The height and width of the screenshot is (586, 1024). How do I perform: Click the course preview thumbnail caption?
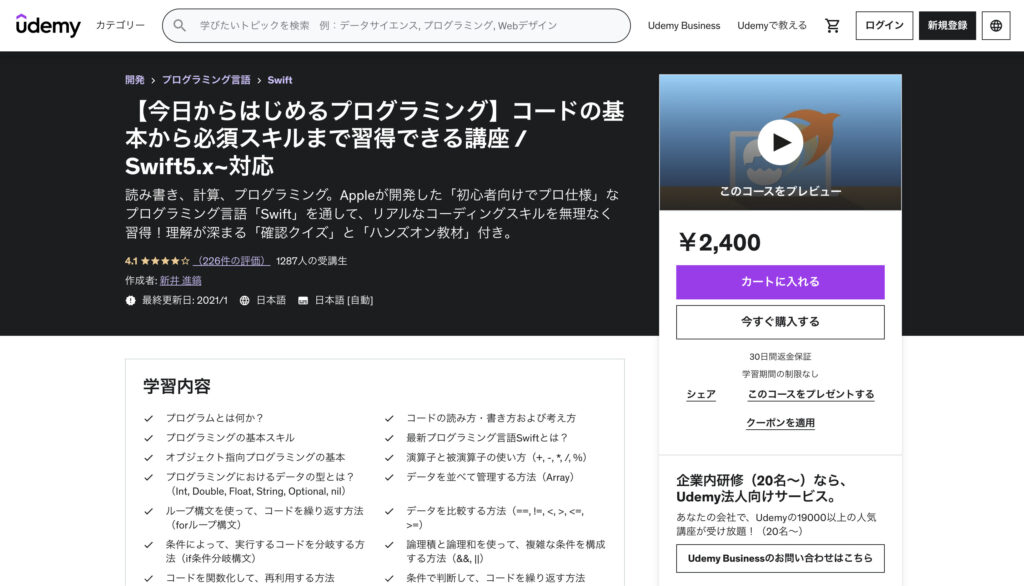(780, 191)
